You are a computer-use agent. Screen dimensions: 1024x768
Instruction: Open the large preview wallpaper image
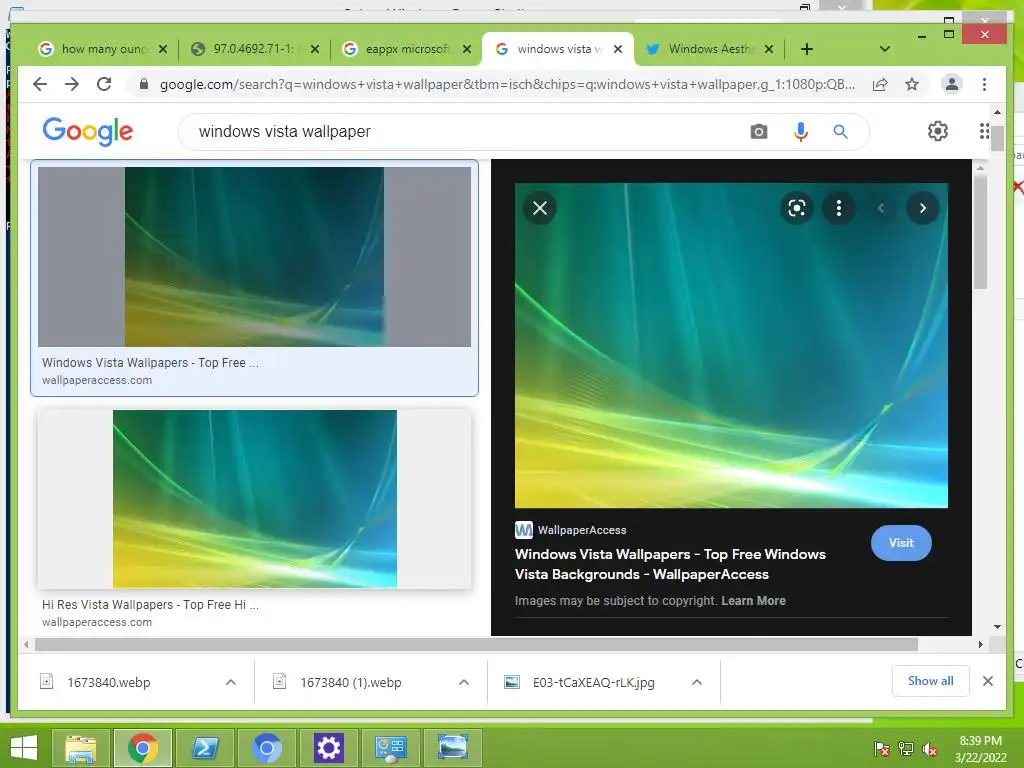click(731, 345)
